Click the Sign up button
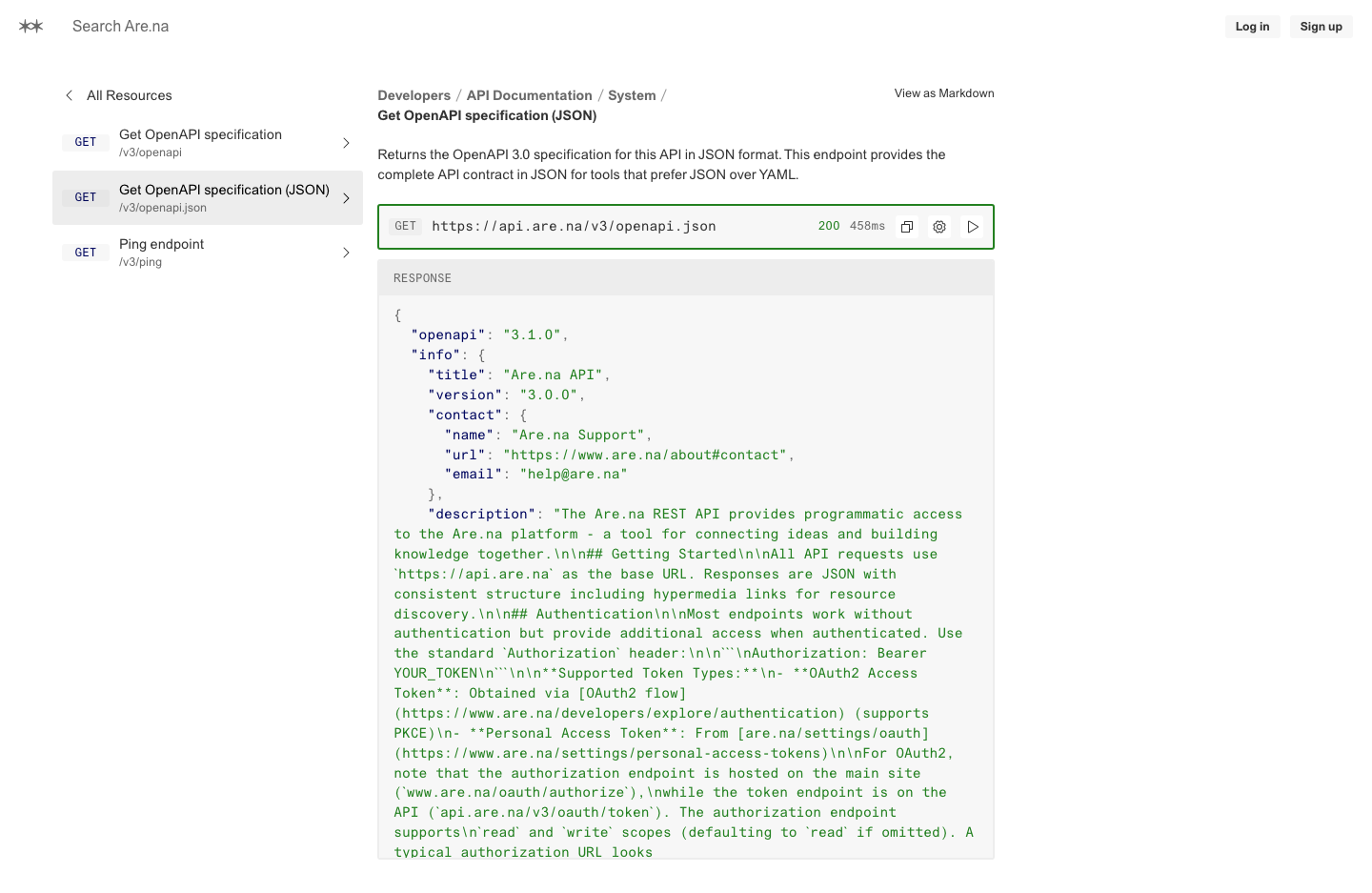 click(1321, 27)
